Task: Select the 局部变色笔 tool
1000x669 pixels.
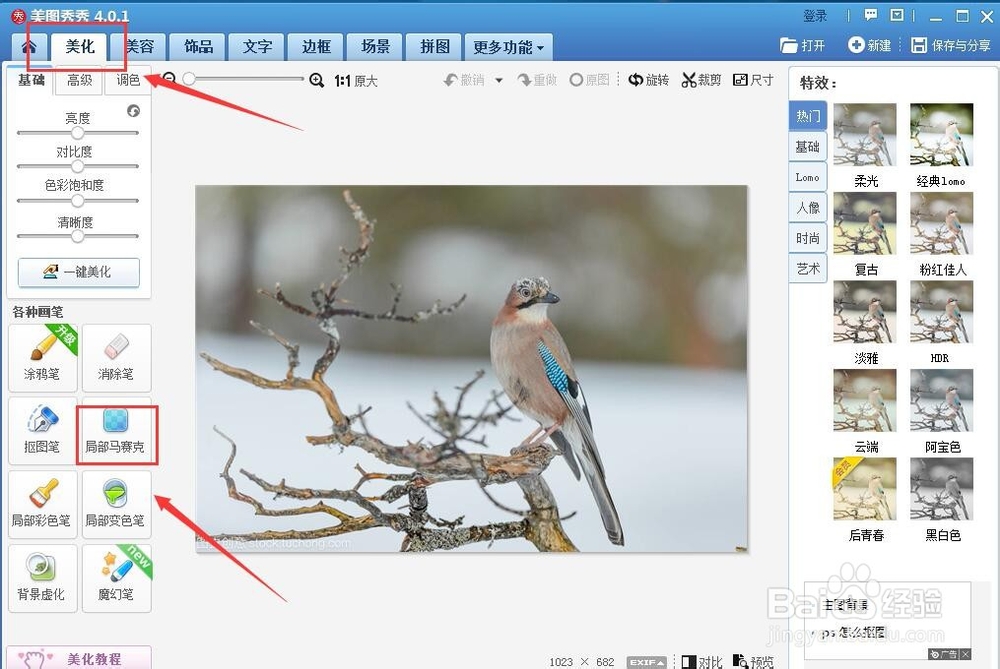Action: tap(116, 504)
